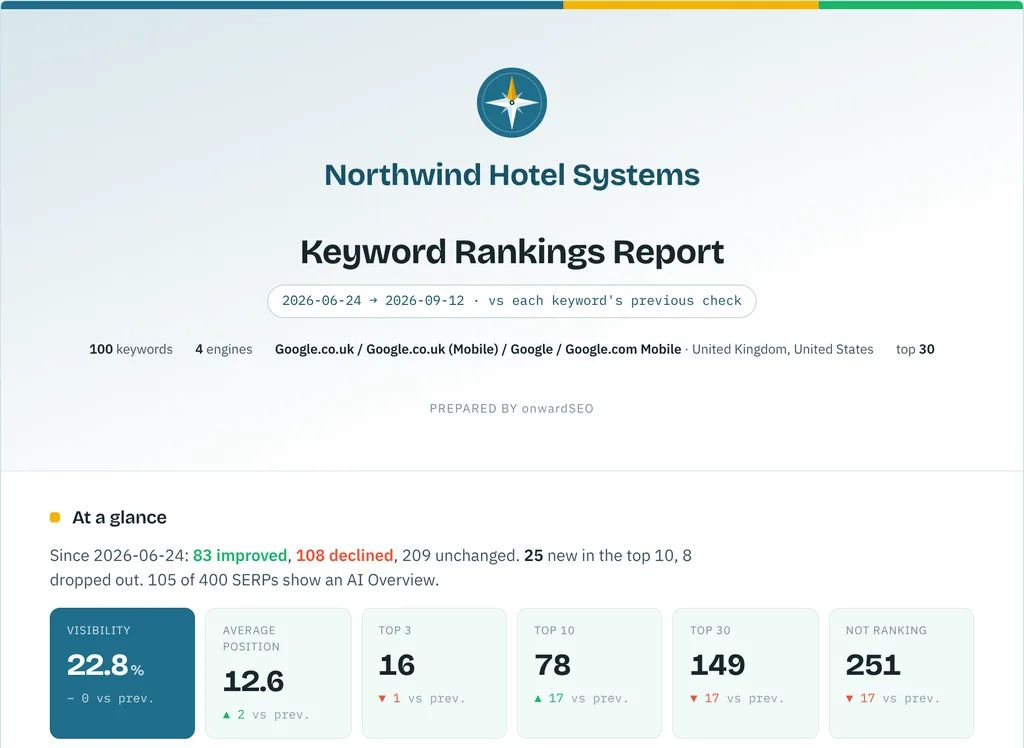Image resolution: width=1024 pixels, height=748 pixels.
Task: Select the Top 3 card showing 16
Action: point(434,673)
